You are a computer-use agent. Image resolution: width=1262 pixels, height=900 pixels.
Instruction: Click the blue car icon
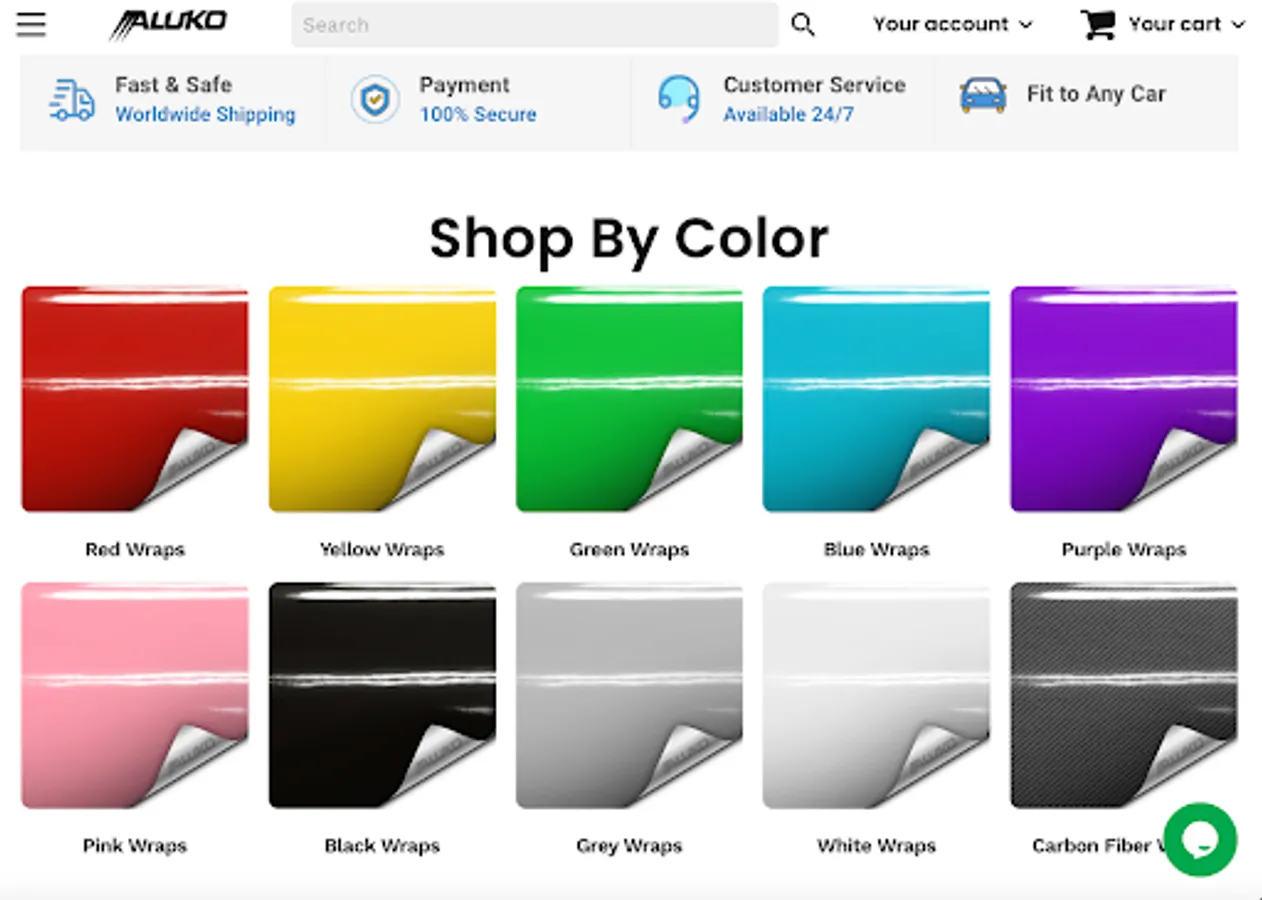coord(983,96)
